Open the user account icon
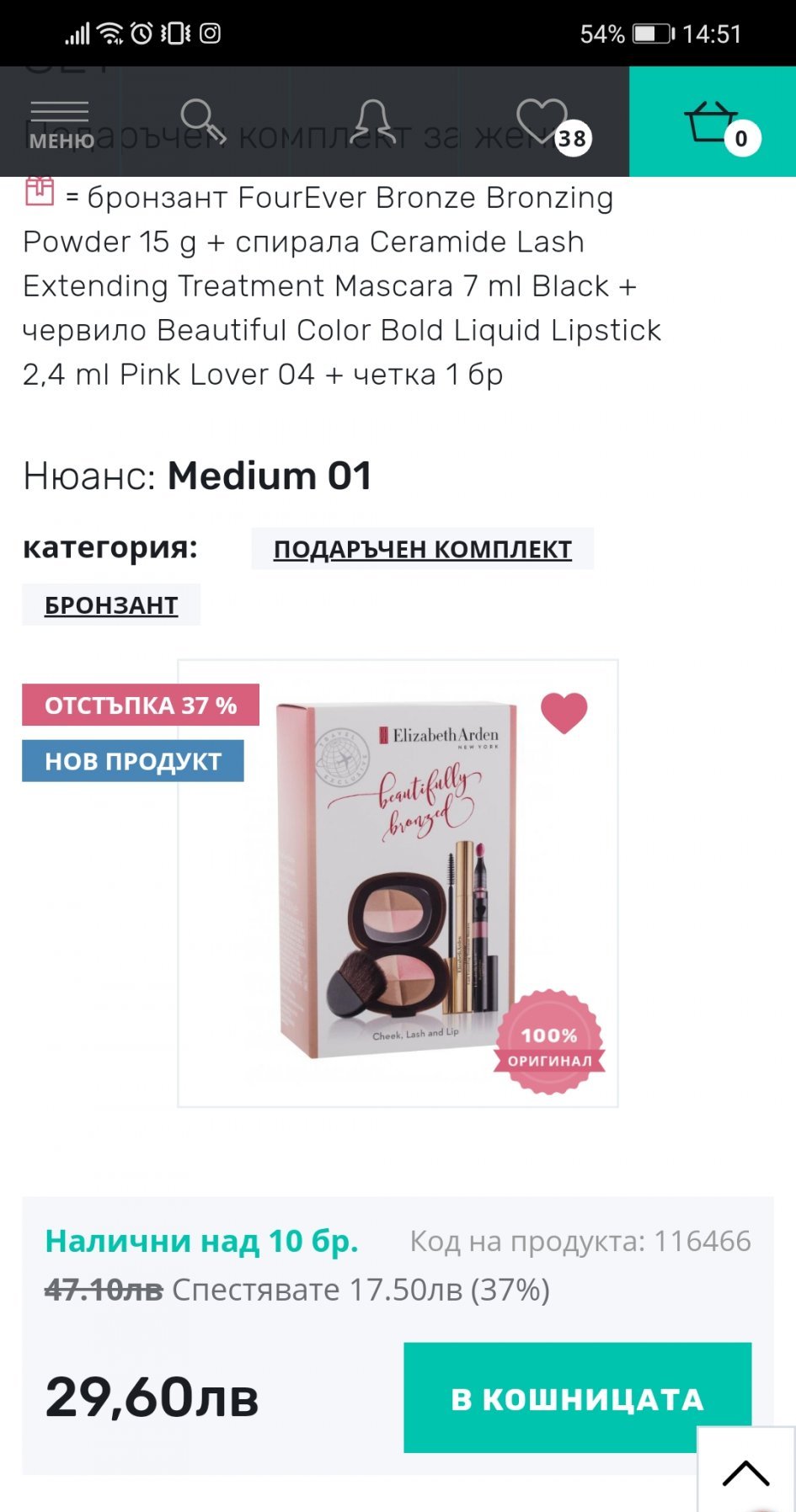 (x=373, y=122)
